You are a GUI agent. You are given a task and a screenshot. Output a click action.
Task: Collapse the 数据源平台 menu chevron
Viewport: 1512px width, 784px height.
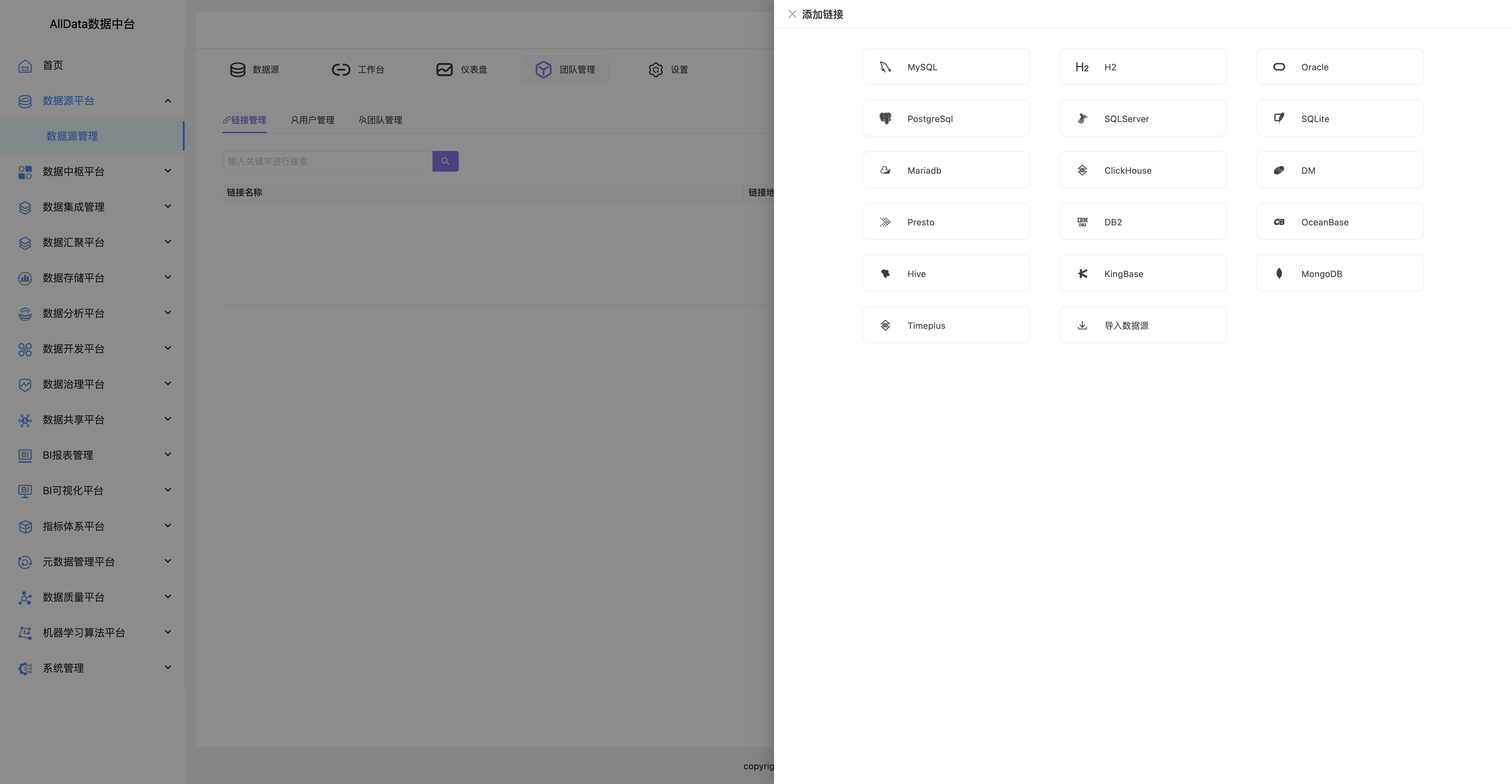tap(168, 101)
